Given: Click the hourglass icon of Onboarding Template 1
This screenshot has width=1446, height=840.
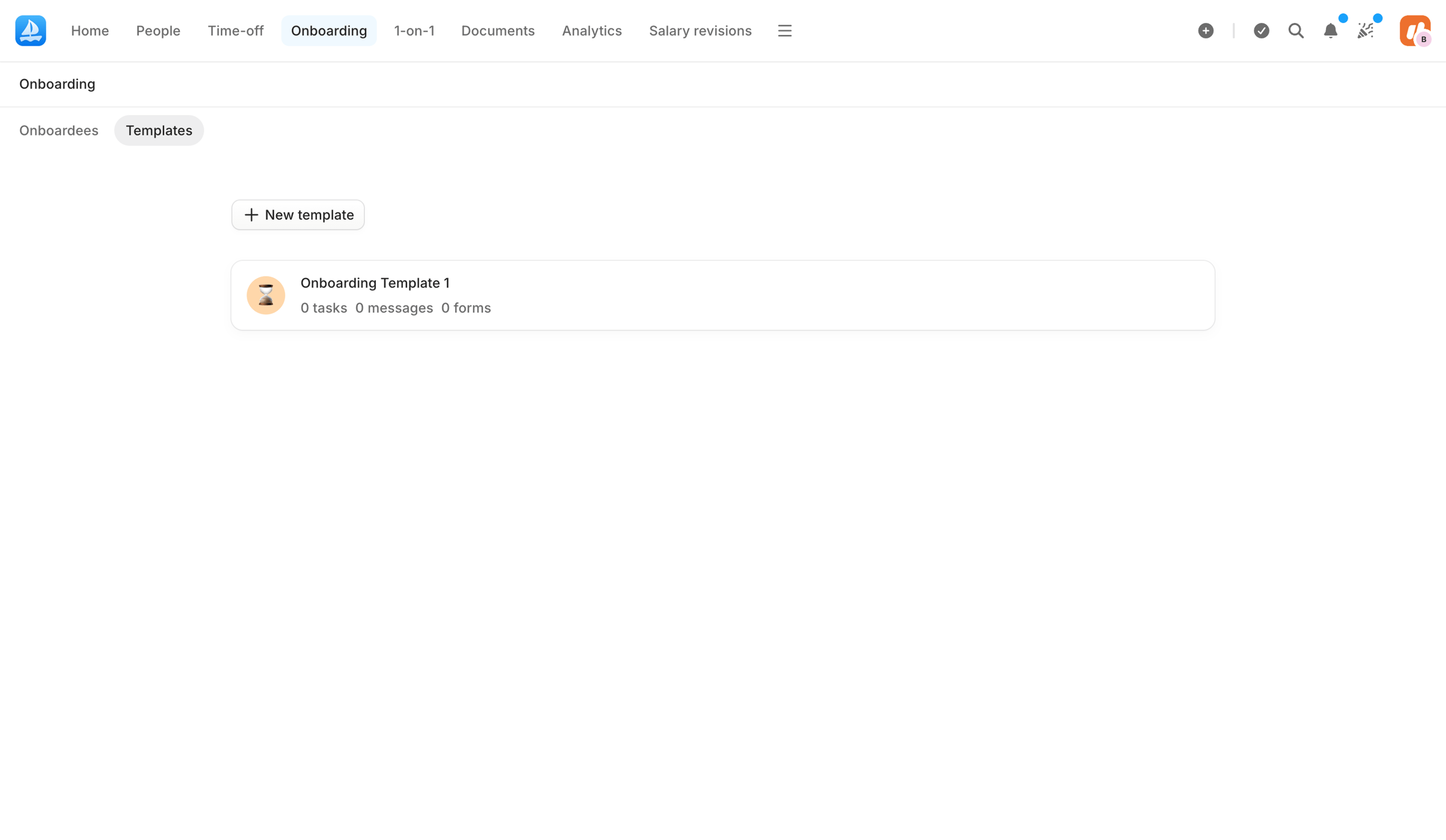Looking at the screenshot, I should point(266,295).
